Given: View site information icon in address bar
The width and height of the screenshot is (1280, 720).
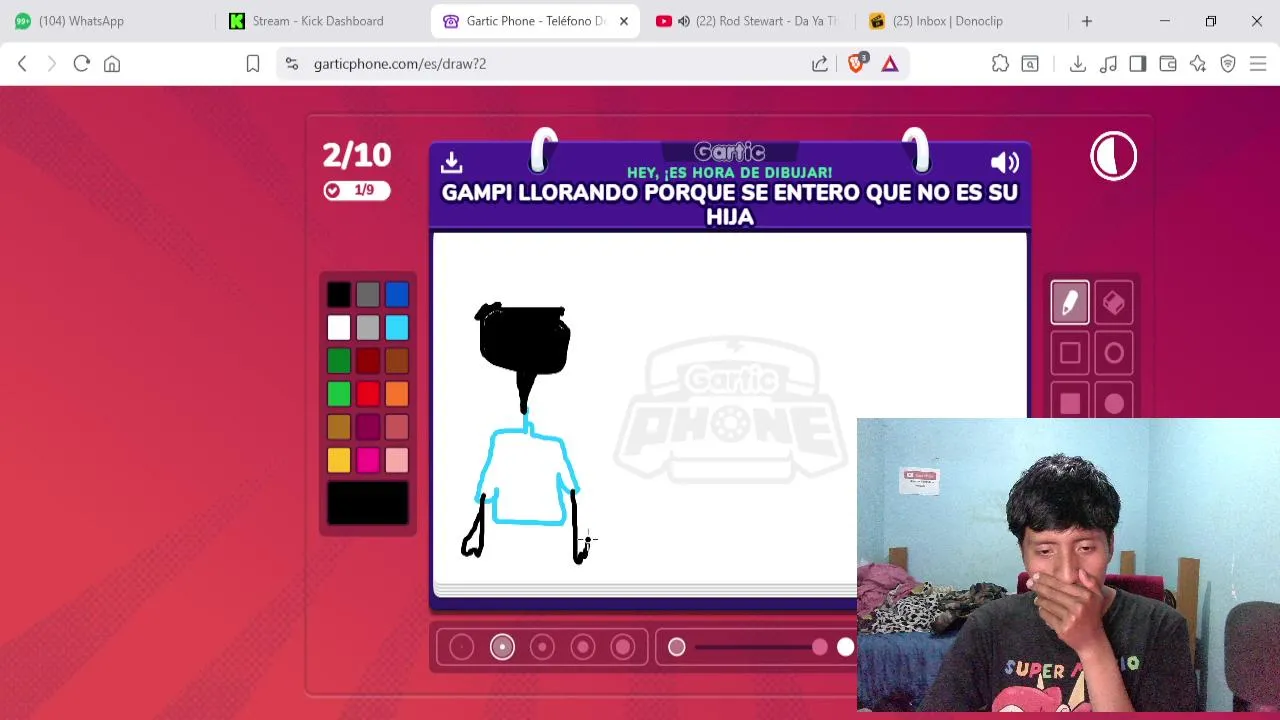Looking at the screenshot, I should click(291, 64).
